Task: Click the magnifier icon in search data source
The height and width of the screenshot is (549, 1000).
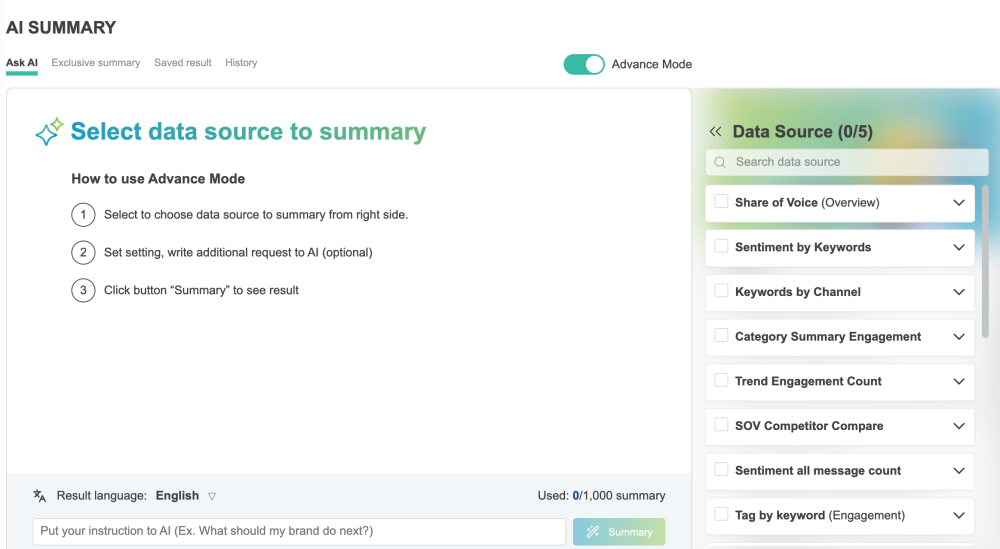Action: 720,163
